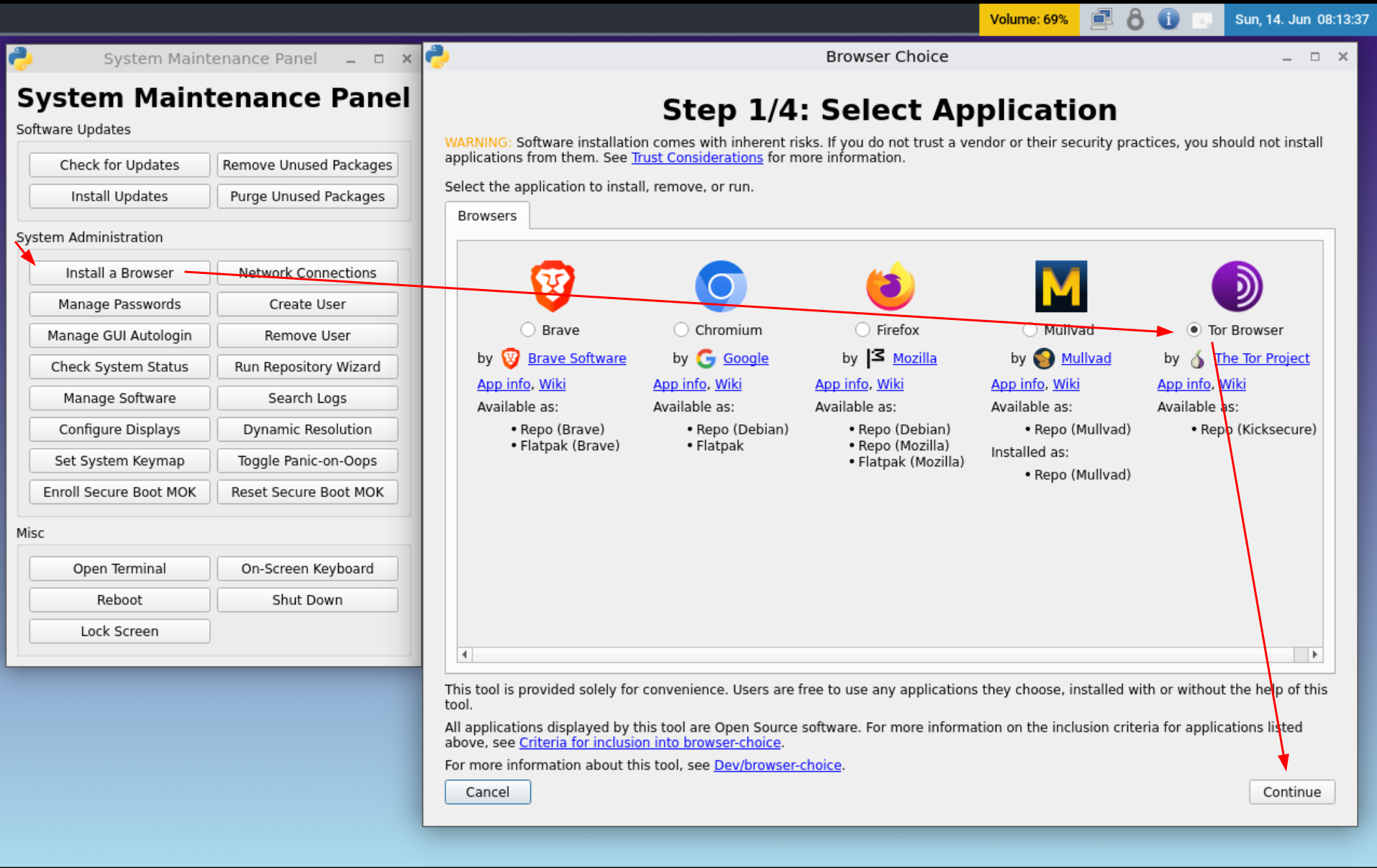1377x868 pixels.
Task: Click the Volume 69% panel indicator
Action: (1029, 19)
